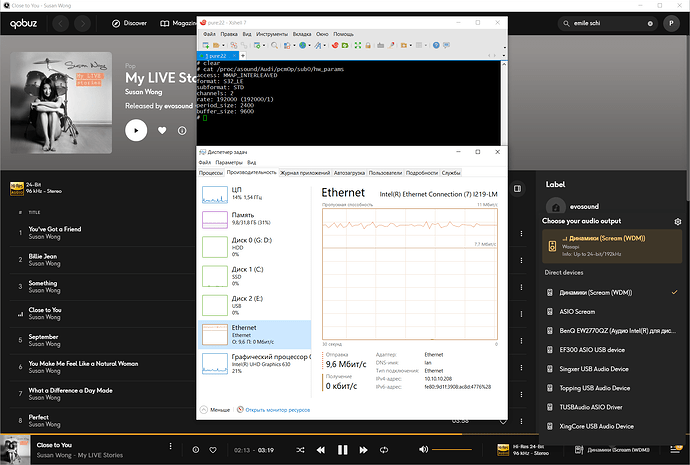690x465 pixels.
Task: Click the search box containing 'emile schi'
Action: (607, 23)
